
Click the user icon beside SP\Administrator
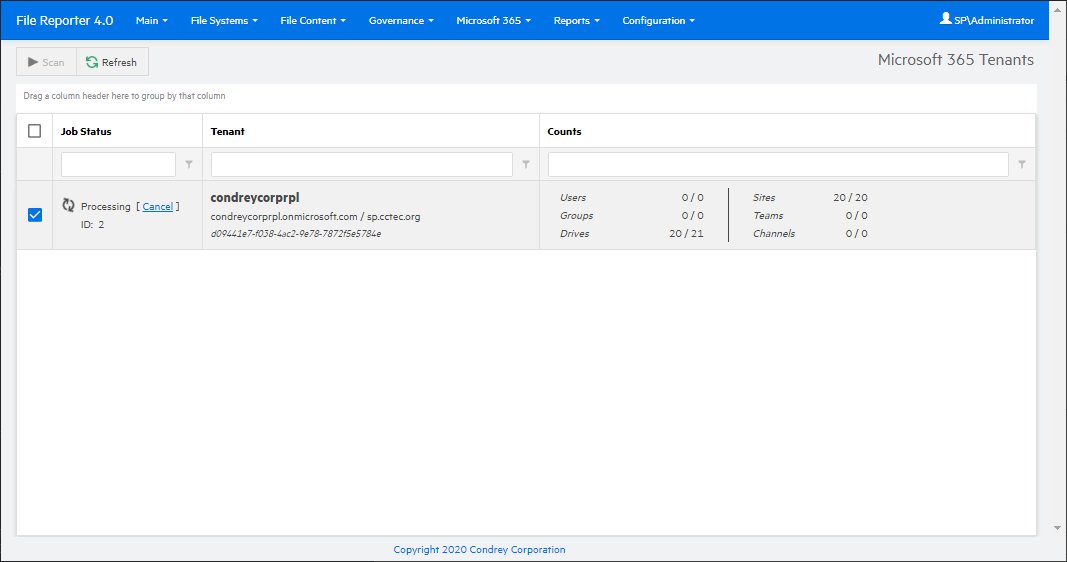(x=945, y=19)
